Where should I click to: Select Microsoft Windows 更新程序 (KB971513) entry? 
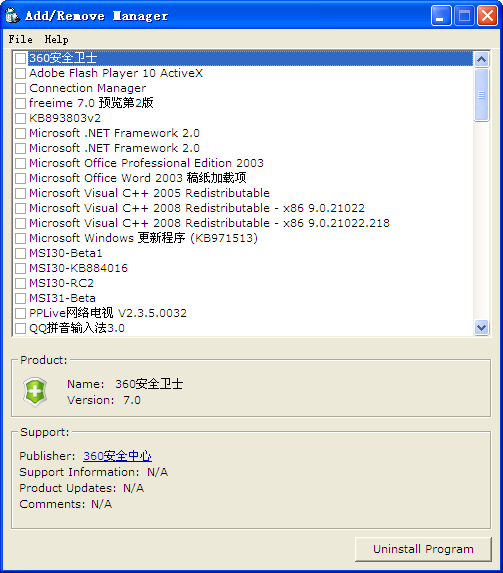[143, 238]
